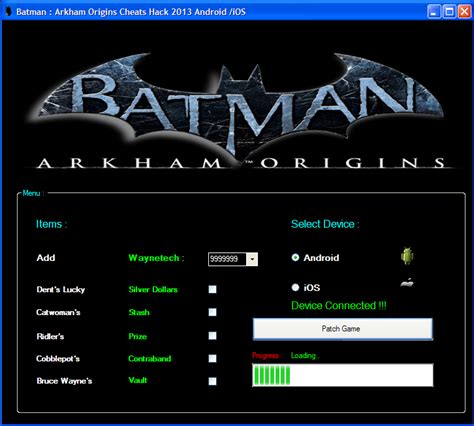Click the Silver Dollars label
The height and width of the screenshot is (426, 474).
coord(153,289)
